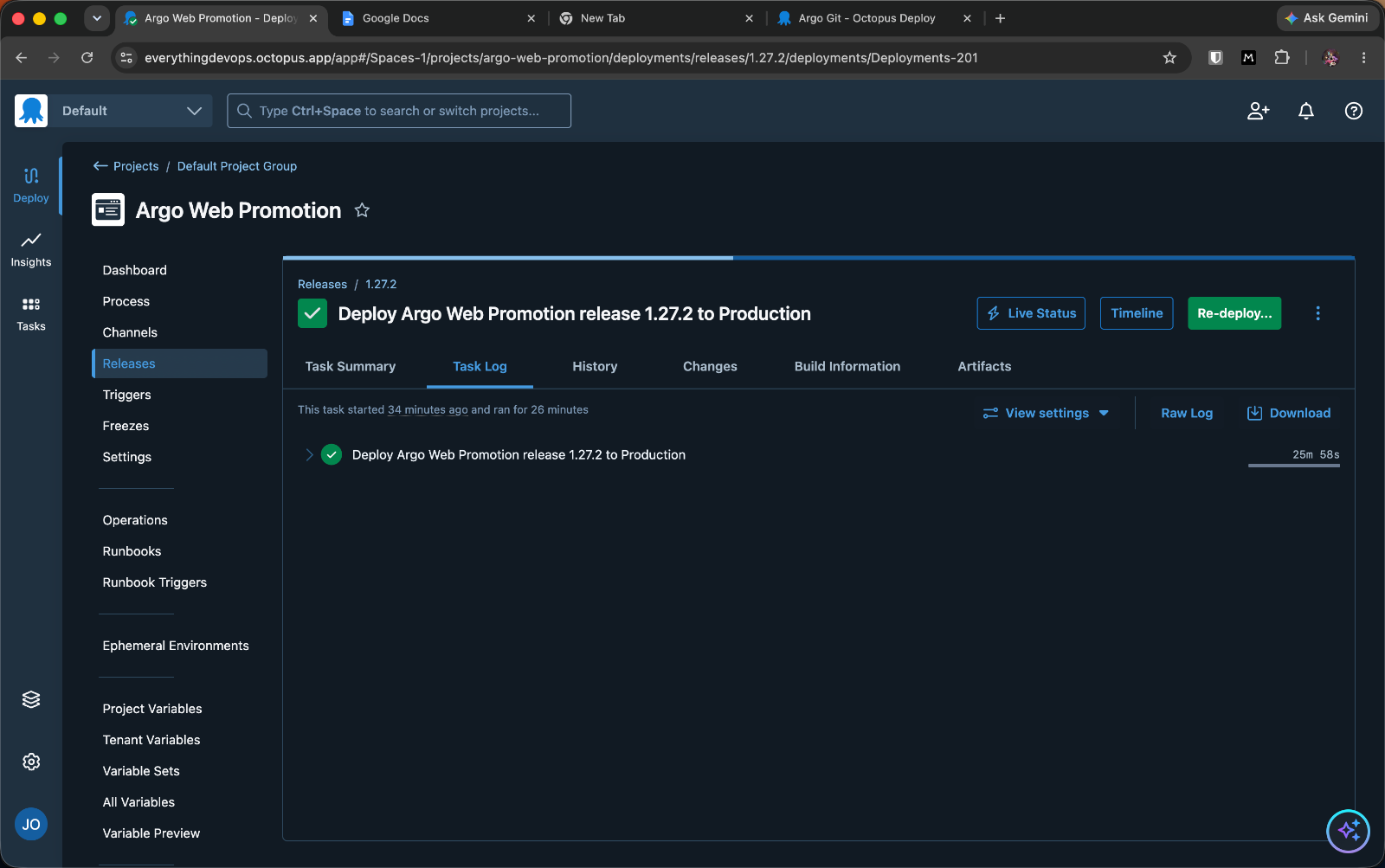Focus the project search field
The width and height of the screenshot is (1385, 868).
[x=399, y=111]
